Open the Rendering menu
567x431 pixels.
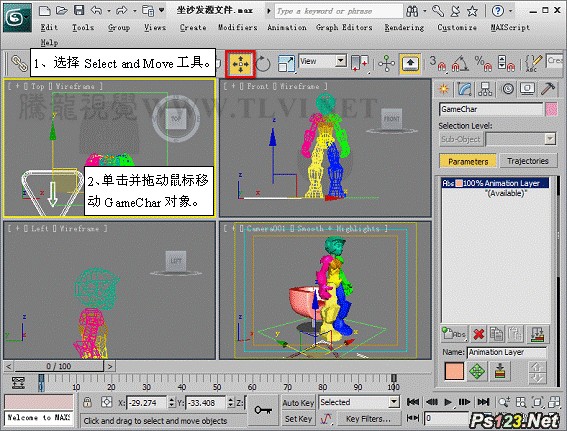pyautogui.click(x=404, y=27)
